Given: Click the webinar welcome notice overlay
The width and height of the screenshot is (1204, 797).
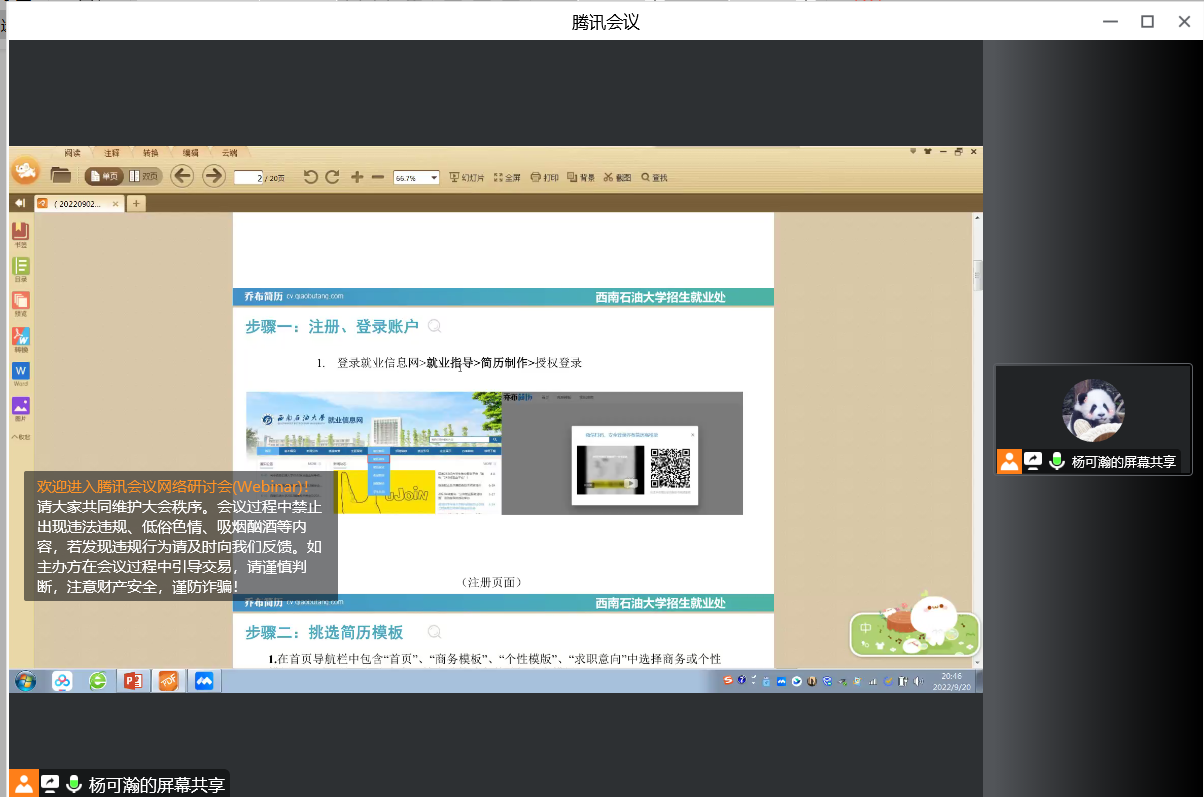Looking at the screenshot, I should coord(180,536).
